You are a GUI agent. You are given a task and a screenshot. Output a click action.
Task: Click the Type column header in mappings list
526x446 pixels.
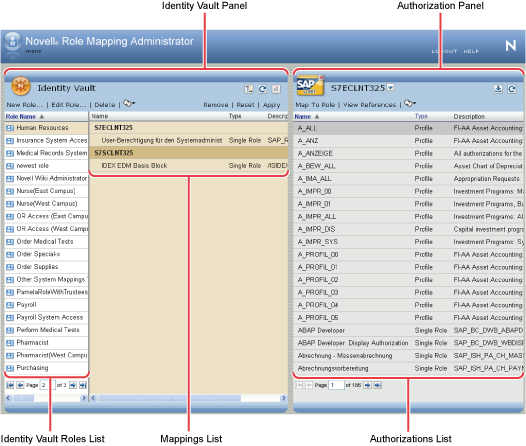click(235, 116)
